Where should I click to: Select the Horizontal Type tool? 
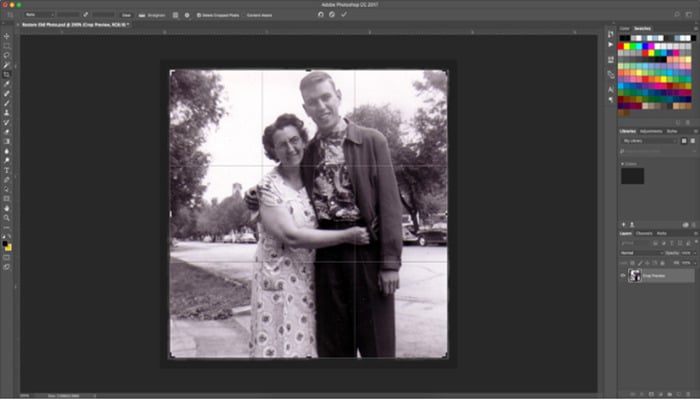pyautogui.click(x=7, y=170)
